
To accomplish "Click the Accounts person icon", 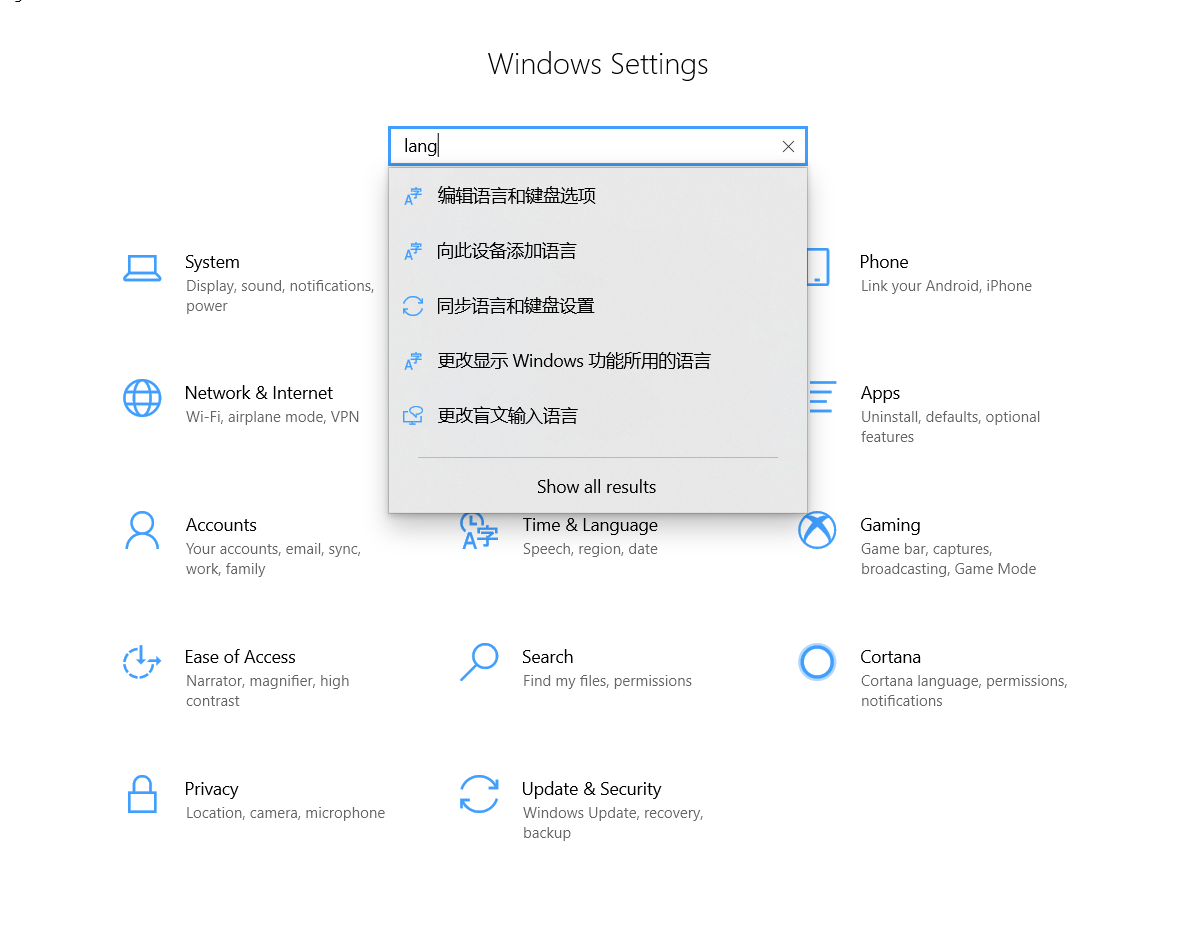I will [142, 530].
